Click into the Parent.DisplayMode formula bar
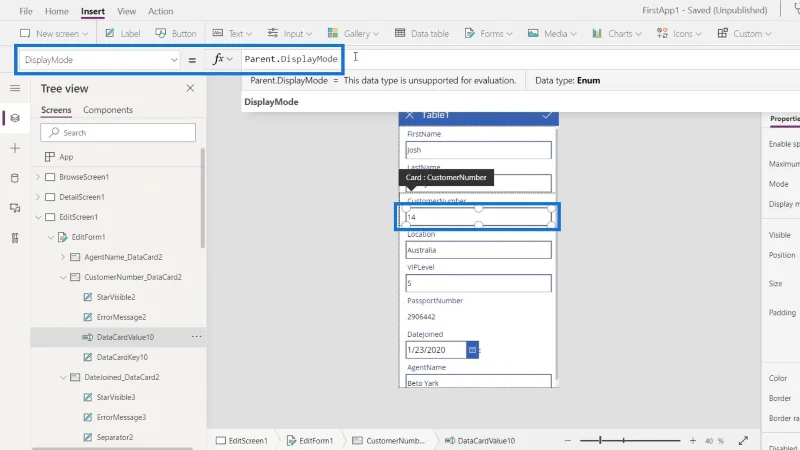This screenshot has width=800, height=450. coord(291,59)
